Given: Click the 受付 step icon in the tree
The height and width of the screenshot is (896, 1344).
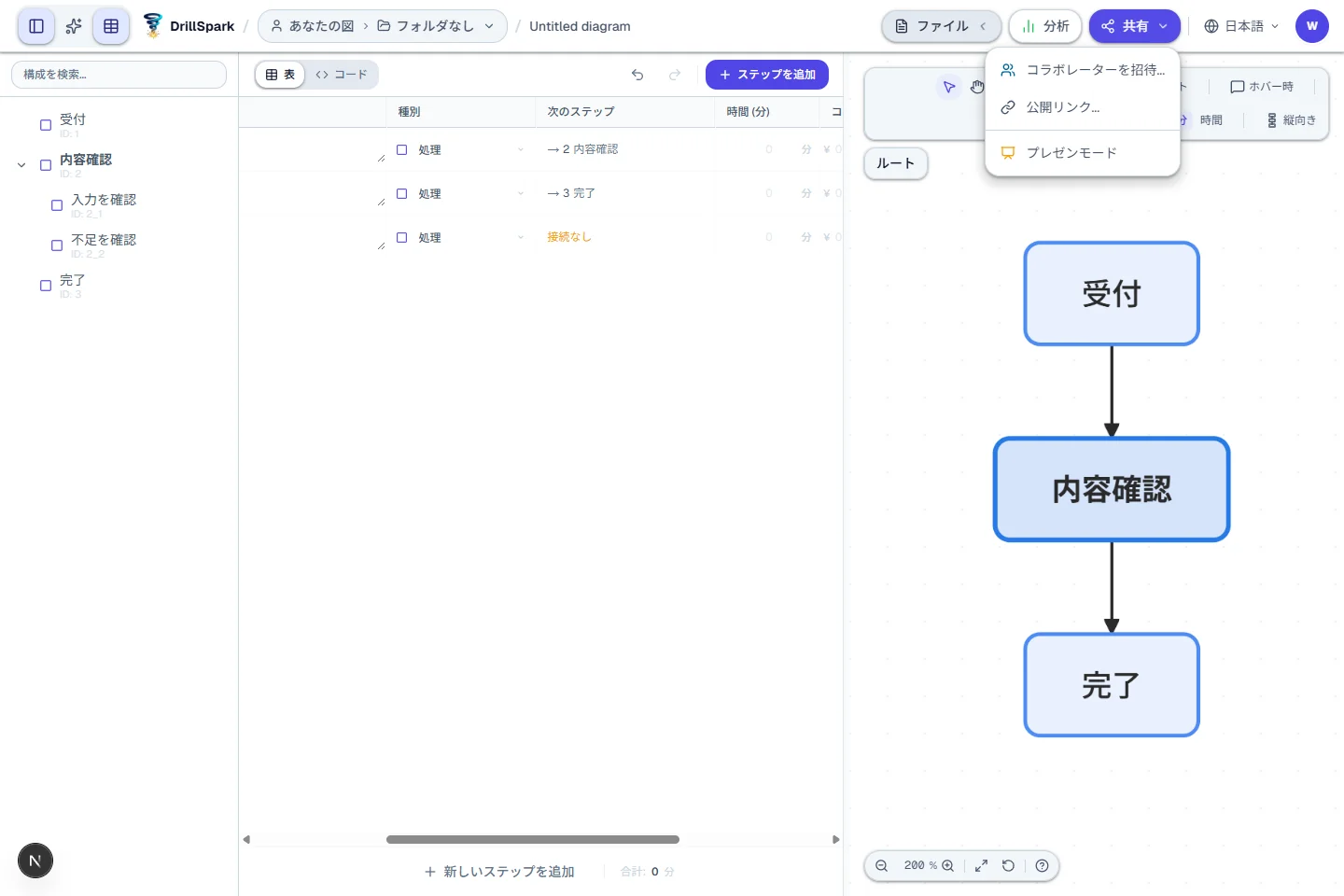Looking at the screenshot, I should [46, 125].
